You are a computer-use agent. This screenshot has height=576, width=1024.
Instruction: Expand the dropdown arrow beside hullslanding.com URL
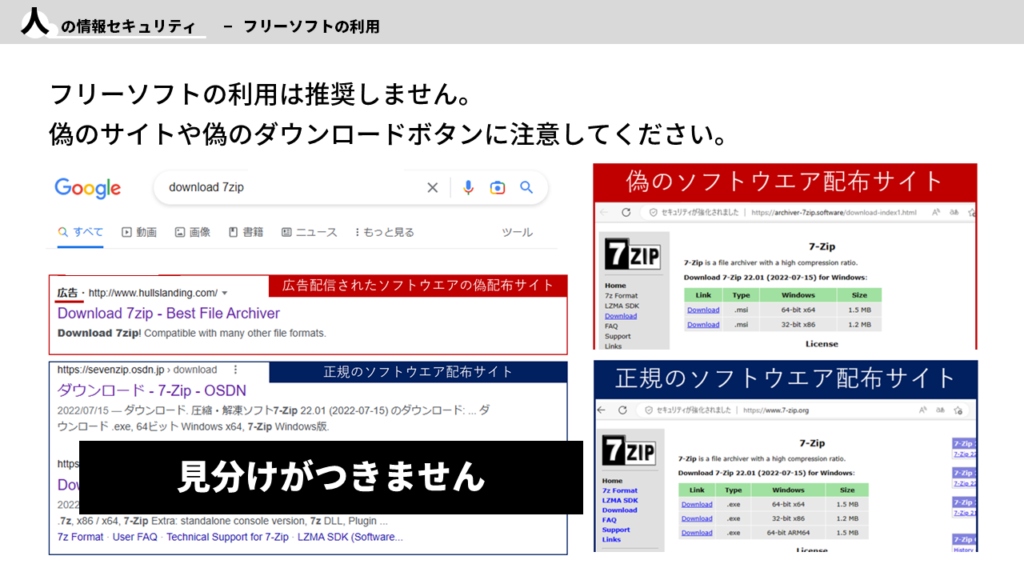[x=225, y=293]
